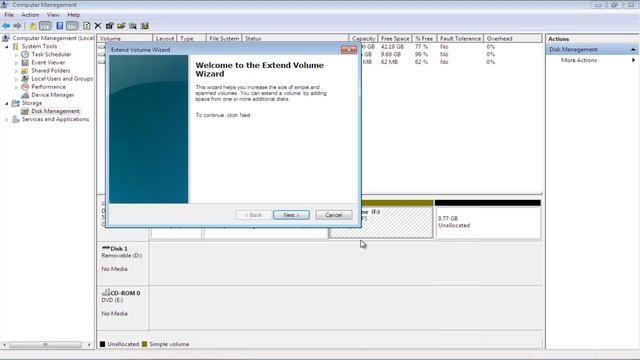Select the Storage tree node

32,103
